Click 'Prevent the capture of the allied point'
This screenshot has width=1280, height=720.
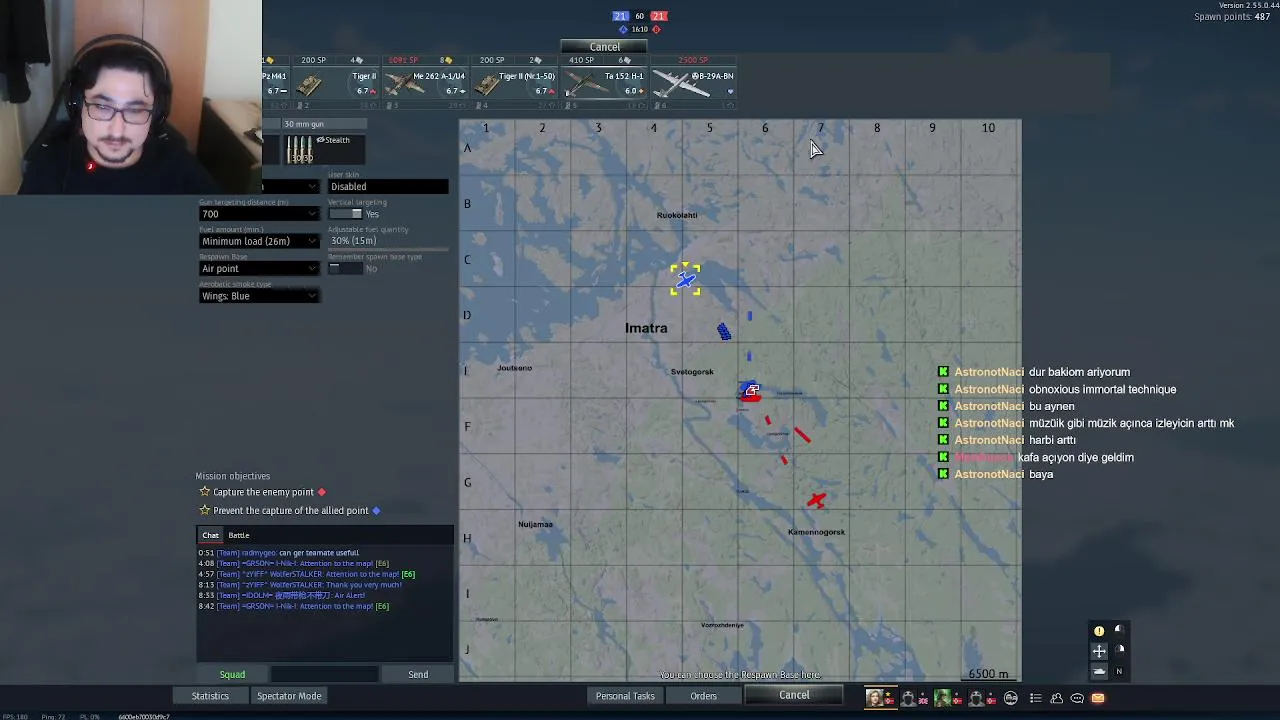[290, 510]
